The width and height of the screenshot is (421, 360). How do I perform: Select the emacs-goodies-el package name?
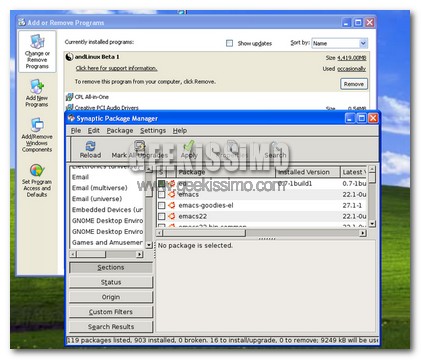[206, 205]
